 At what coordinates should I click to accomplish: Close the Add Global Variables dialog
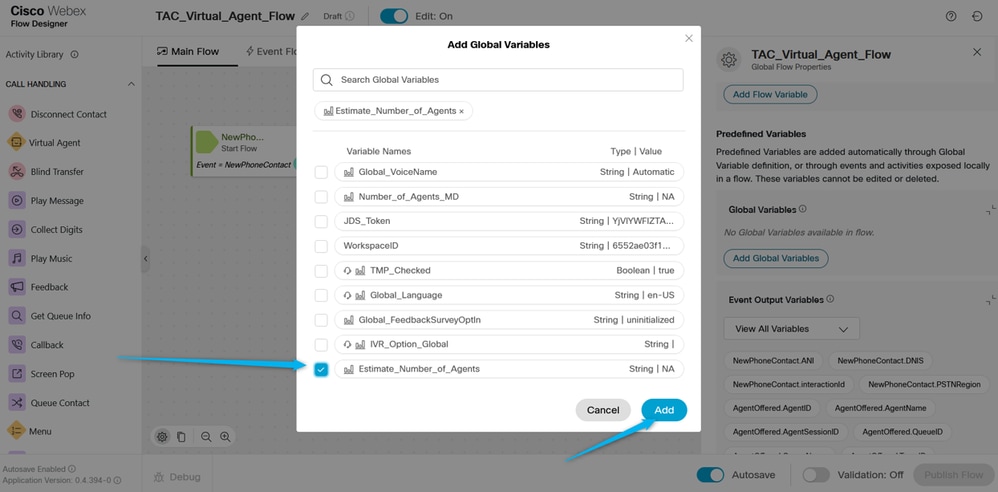click(689, 38)
